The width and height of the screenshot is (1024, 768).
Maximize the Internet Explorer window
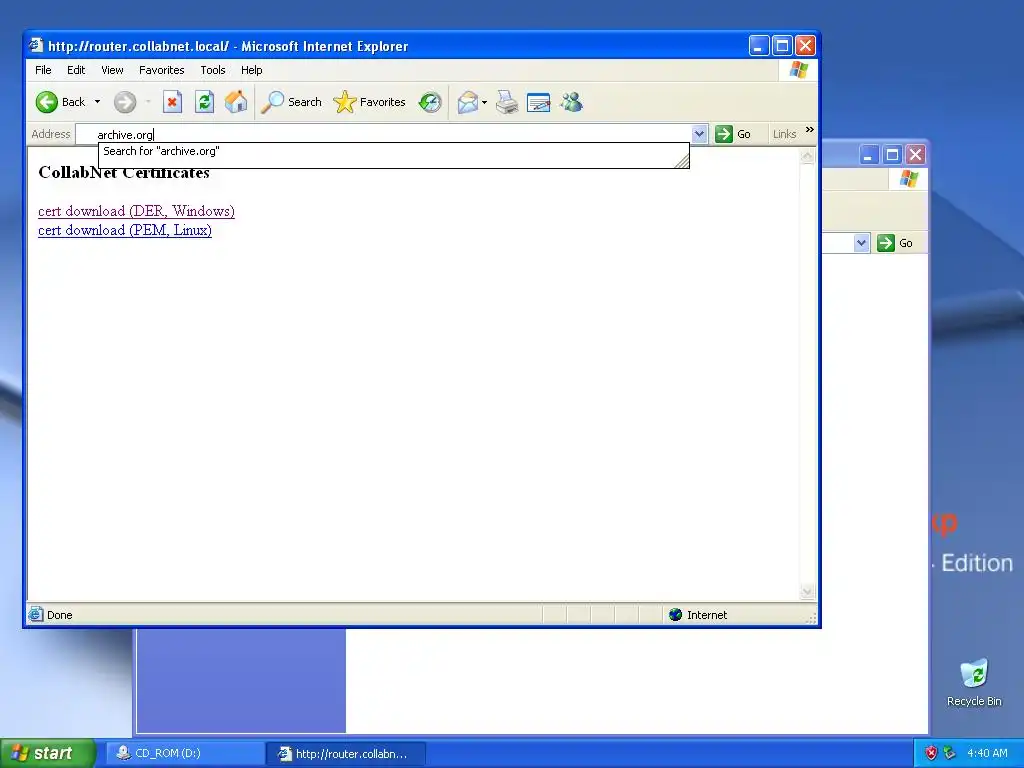click(782, 46)
